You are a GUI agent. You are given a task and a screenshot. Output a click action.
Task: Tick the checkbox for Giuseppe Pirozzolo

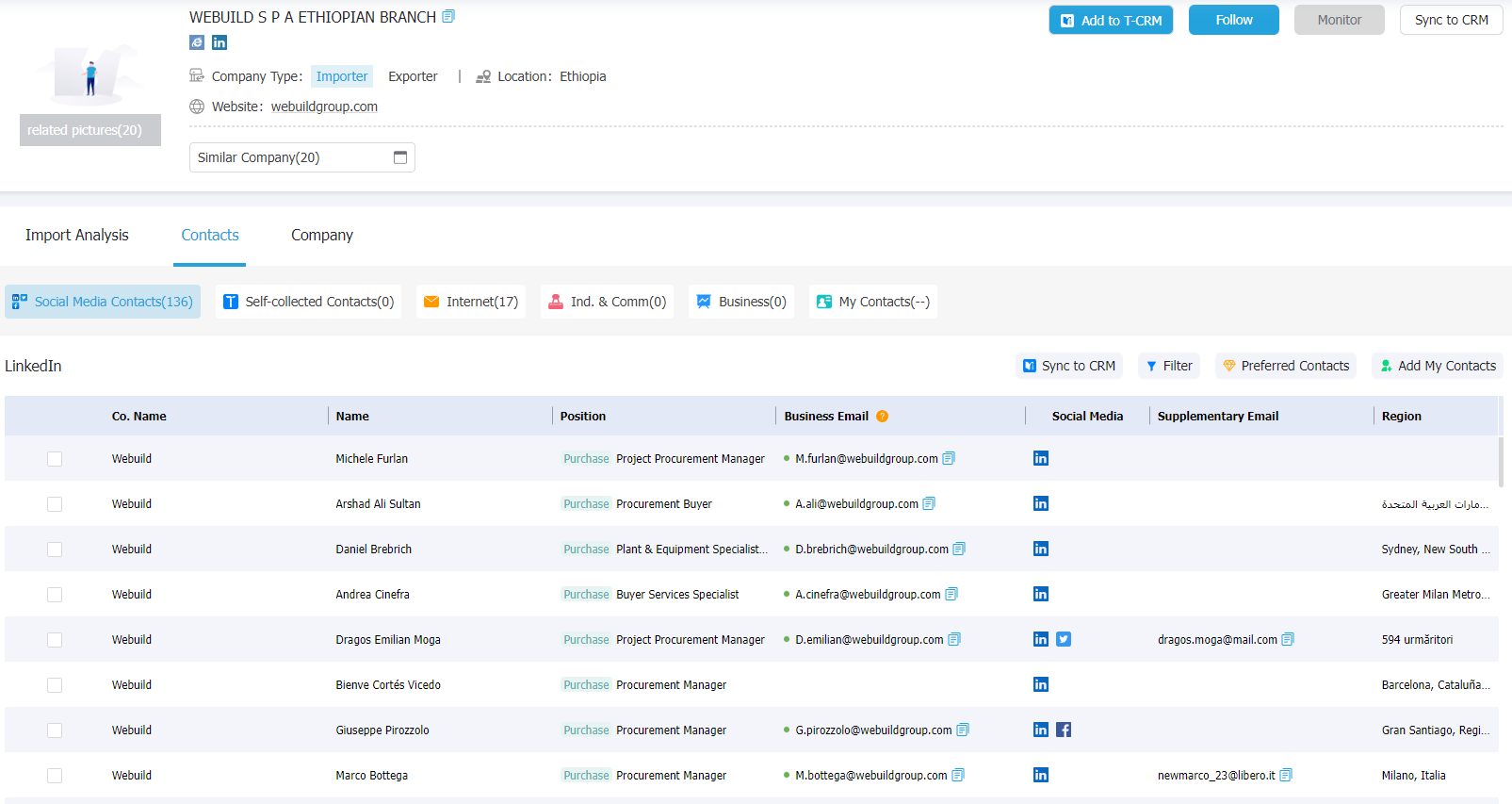coord(55,730)
